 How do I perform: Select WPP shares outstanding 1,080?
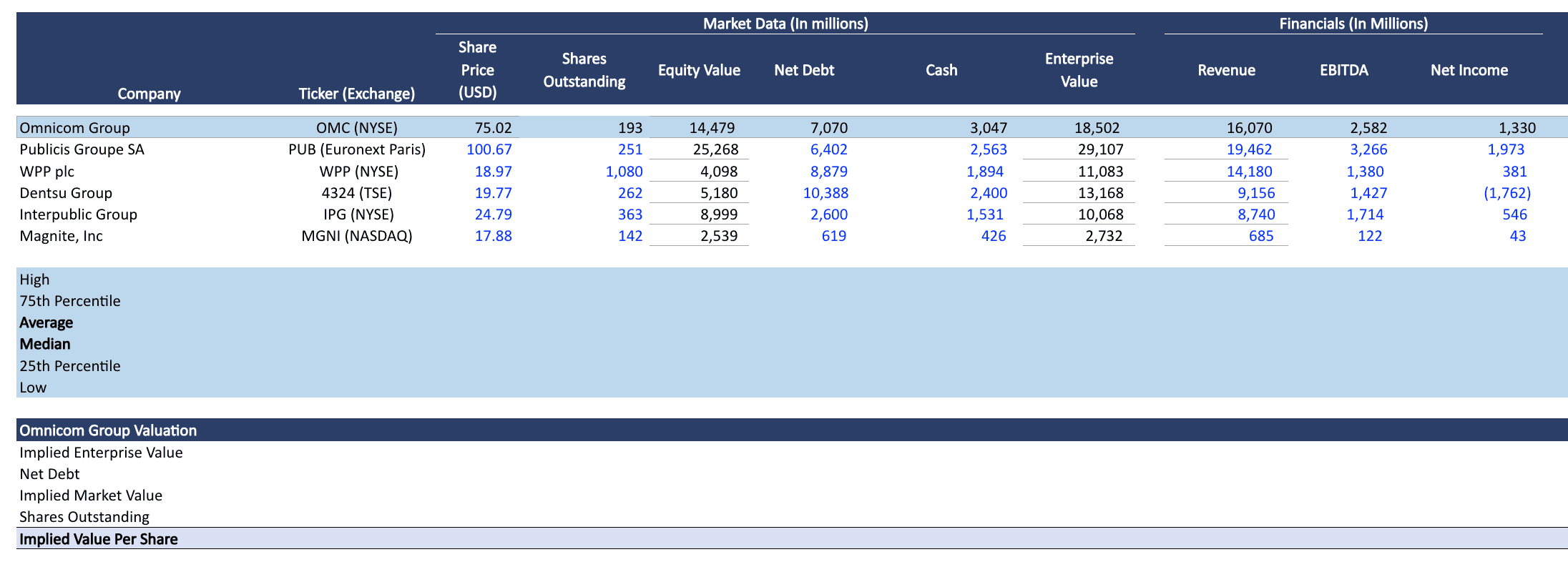coord(624,172)
